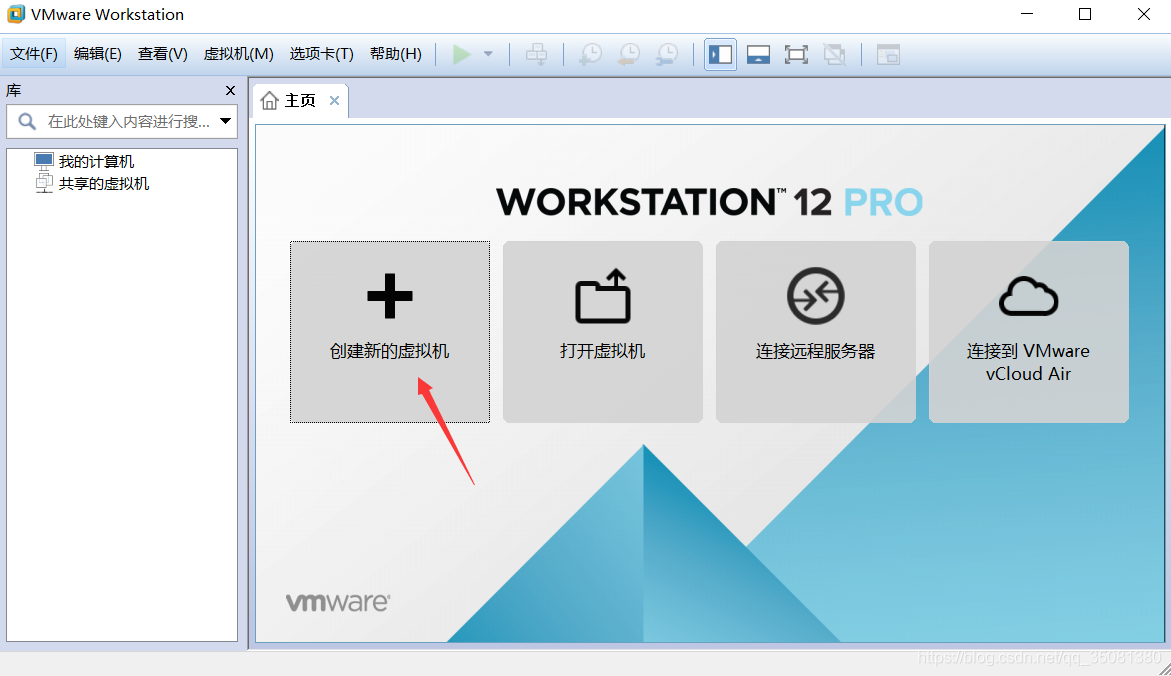Toggle the Library panel visibility
The height and width of the screenshot is (676, 1171).
click(720, 54)
